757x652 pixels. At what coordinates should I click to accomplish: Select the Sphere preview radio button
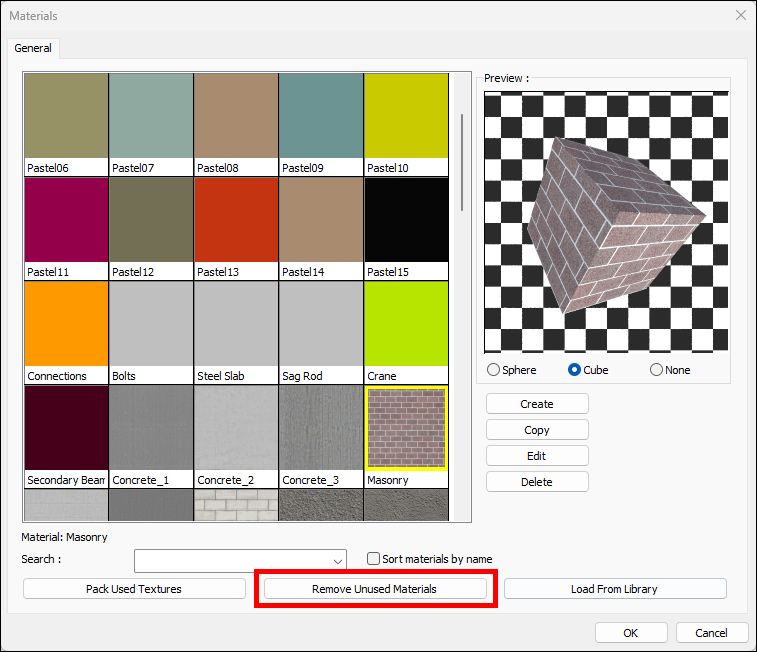point(494,370)
